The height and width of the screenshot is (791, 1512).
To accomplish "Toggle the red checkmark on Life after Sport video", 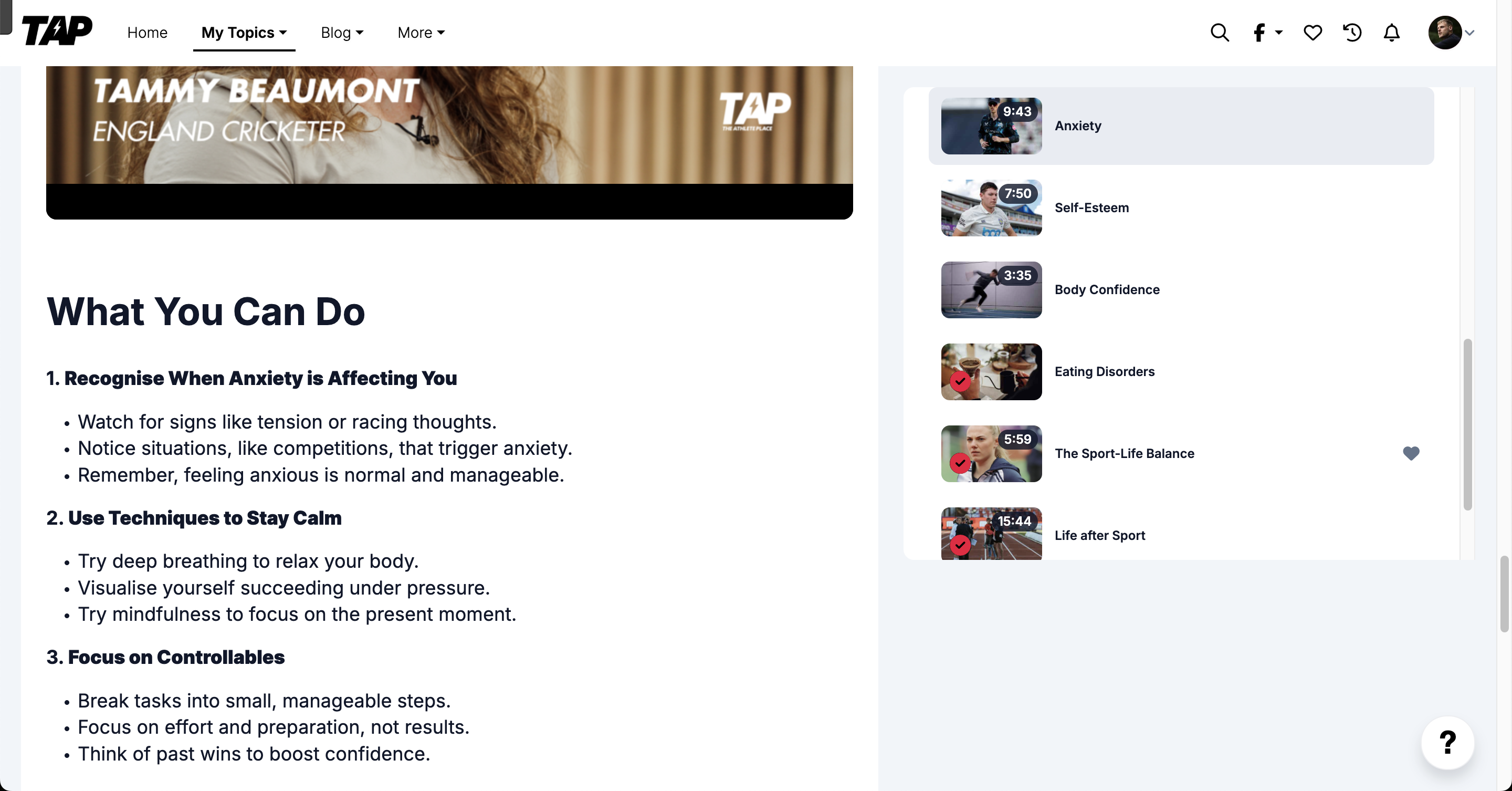I will [x=961, y=543].
